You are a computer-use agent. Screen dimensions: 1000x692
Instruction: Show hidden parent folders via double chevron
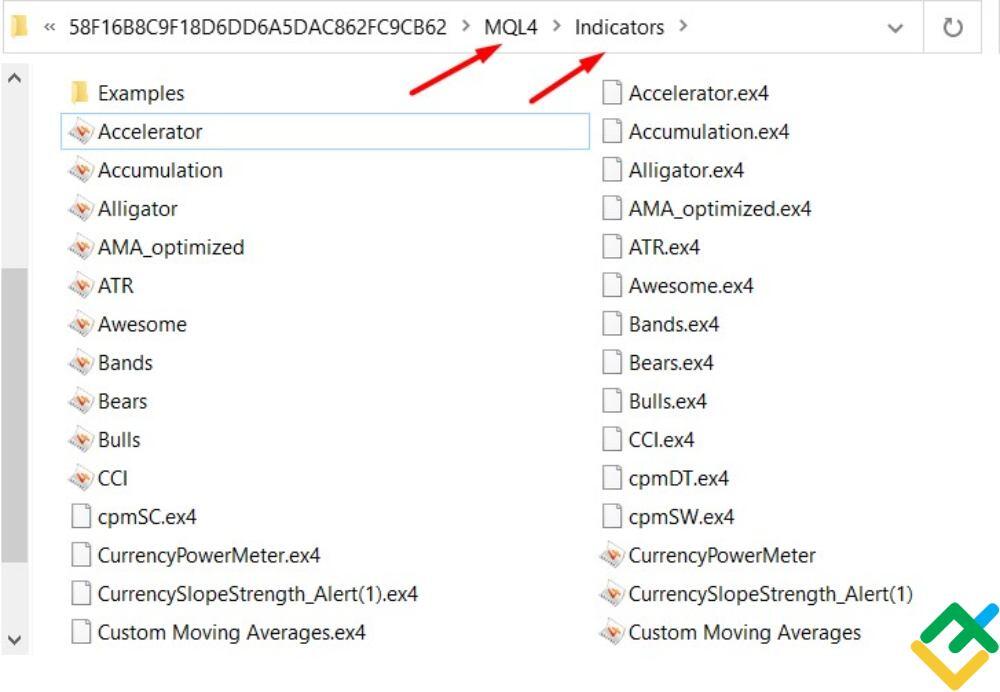tap(49, 27)
